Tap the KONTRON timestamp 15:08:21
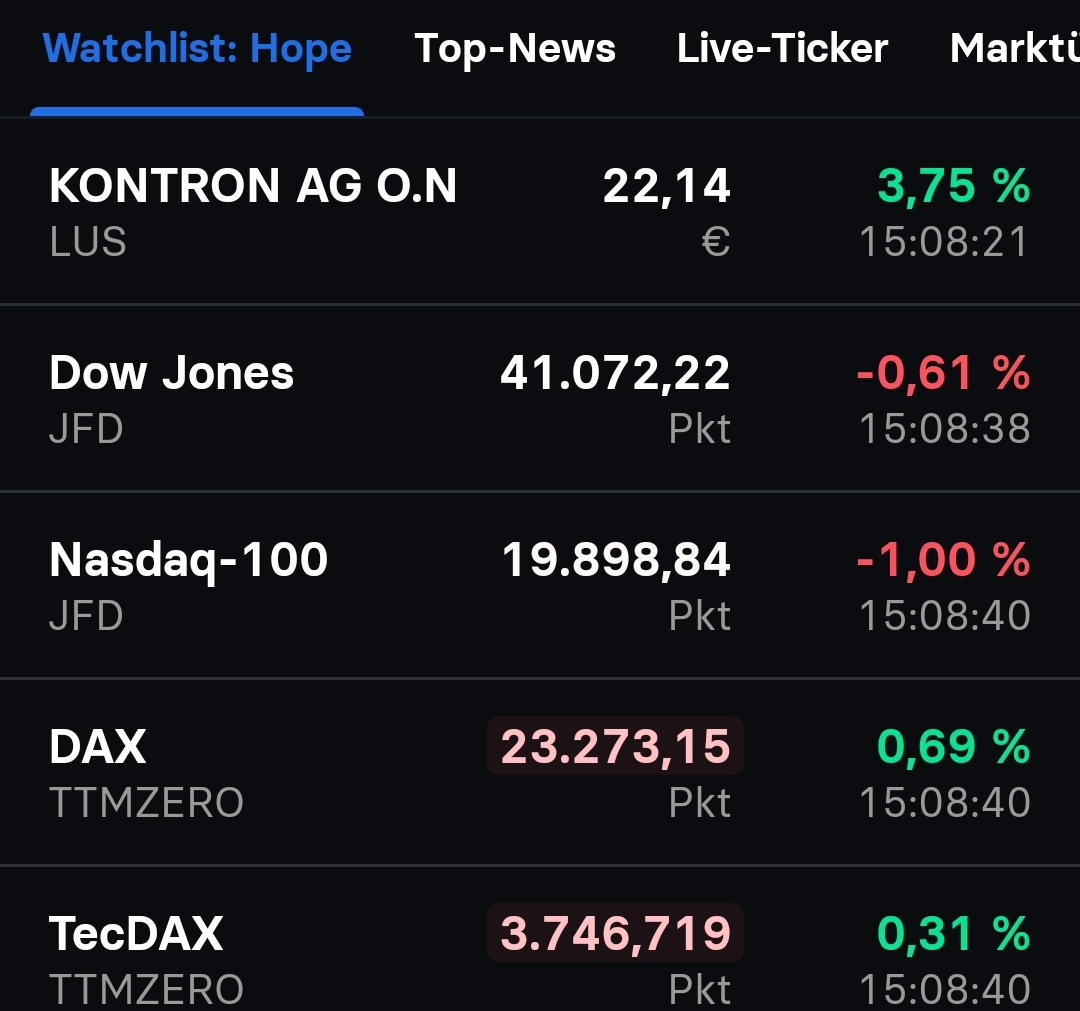This screenshot has height=1011, width=1080. [x=945, y=241]
